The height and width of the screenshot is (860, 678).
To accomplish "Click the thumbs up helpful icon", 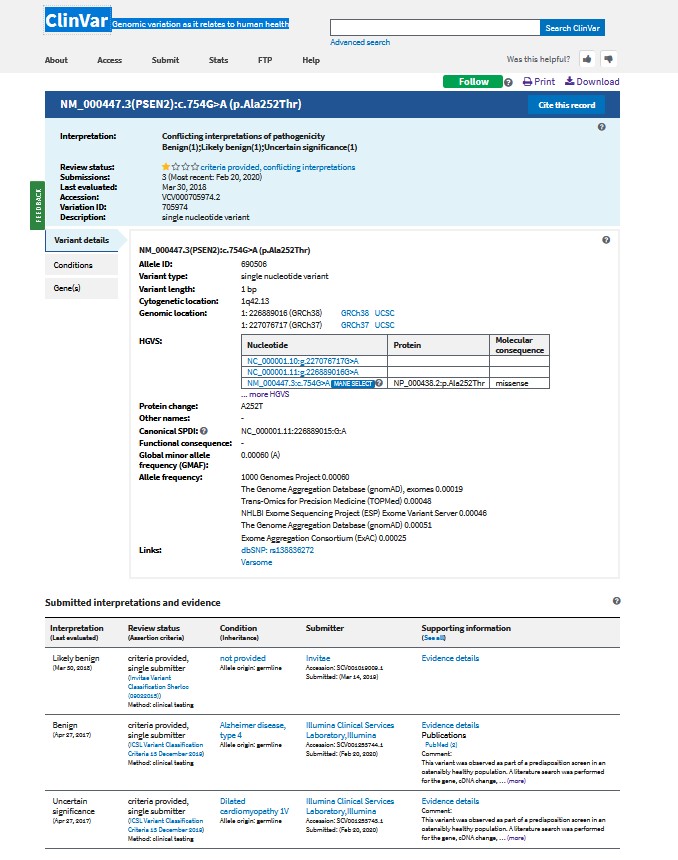I will (586, 59).
